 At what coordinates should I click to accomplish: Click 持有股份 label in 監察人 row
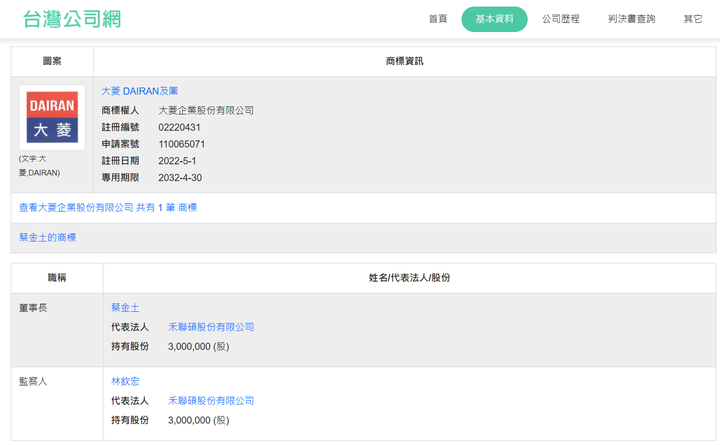click(130, 420)
